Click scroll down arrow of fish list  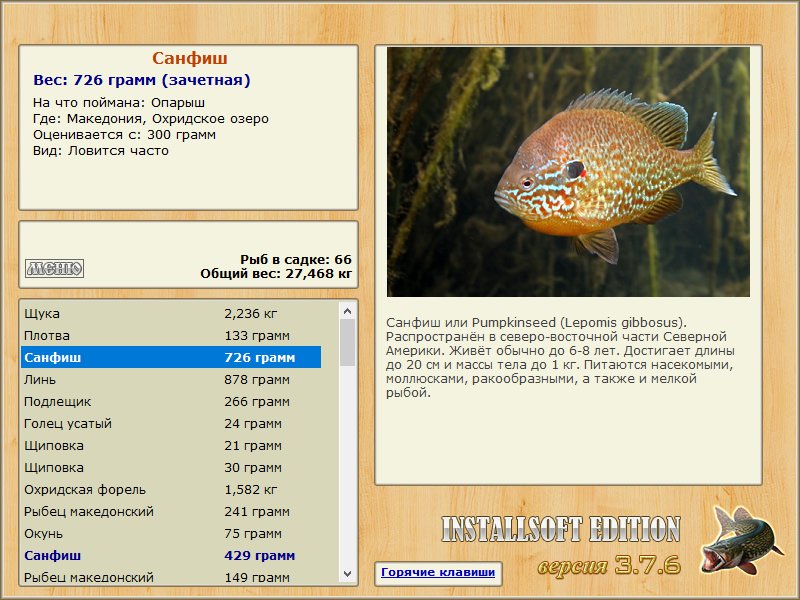click(347, 574)
